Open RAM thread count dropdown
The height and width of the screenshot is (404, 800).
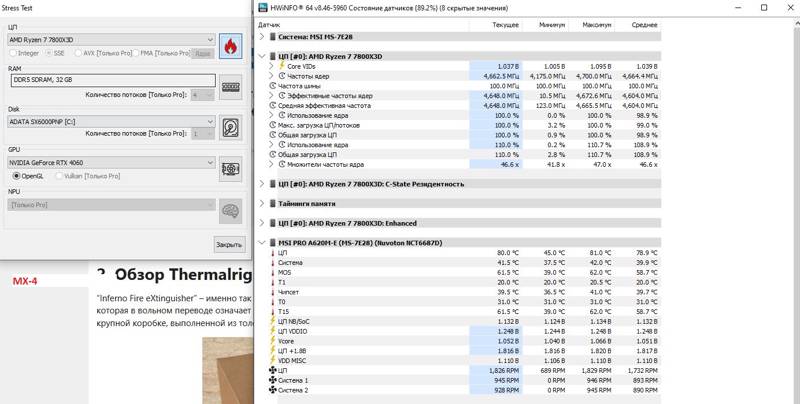pos(203,95)
